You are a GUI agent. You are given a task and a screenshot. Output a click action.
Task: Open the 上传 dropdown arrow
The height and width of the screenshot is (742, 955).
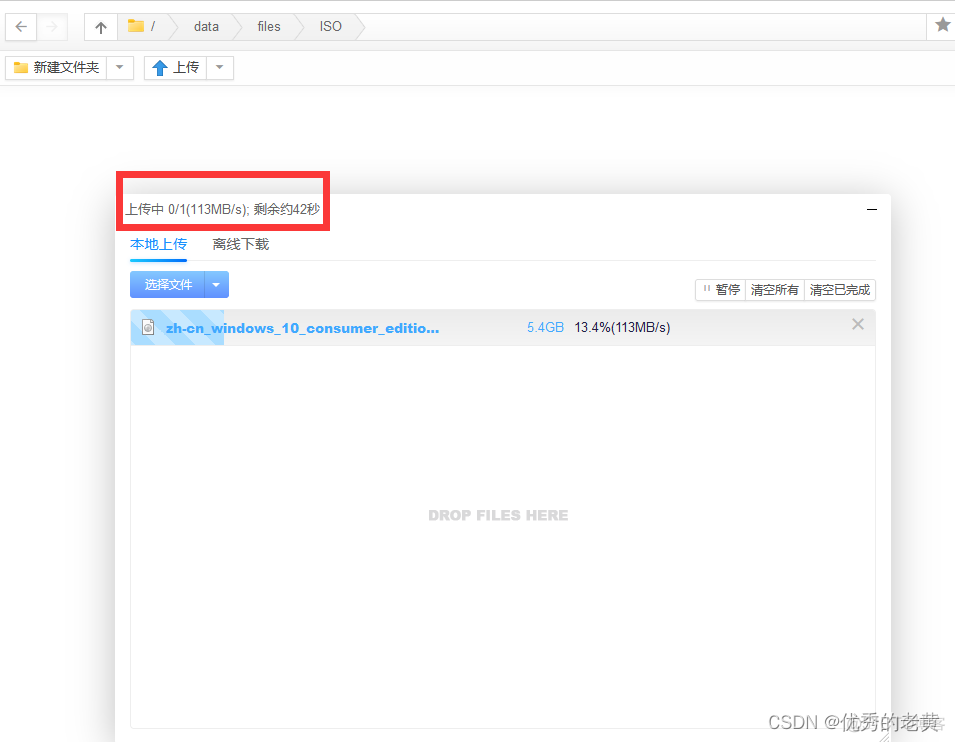pyautogui.click(x=220, y=68)
